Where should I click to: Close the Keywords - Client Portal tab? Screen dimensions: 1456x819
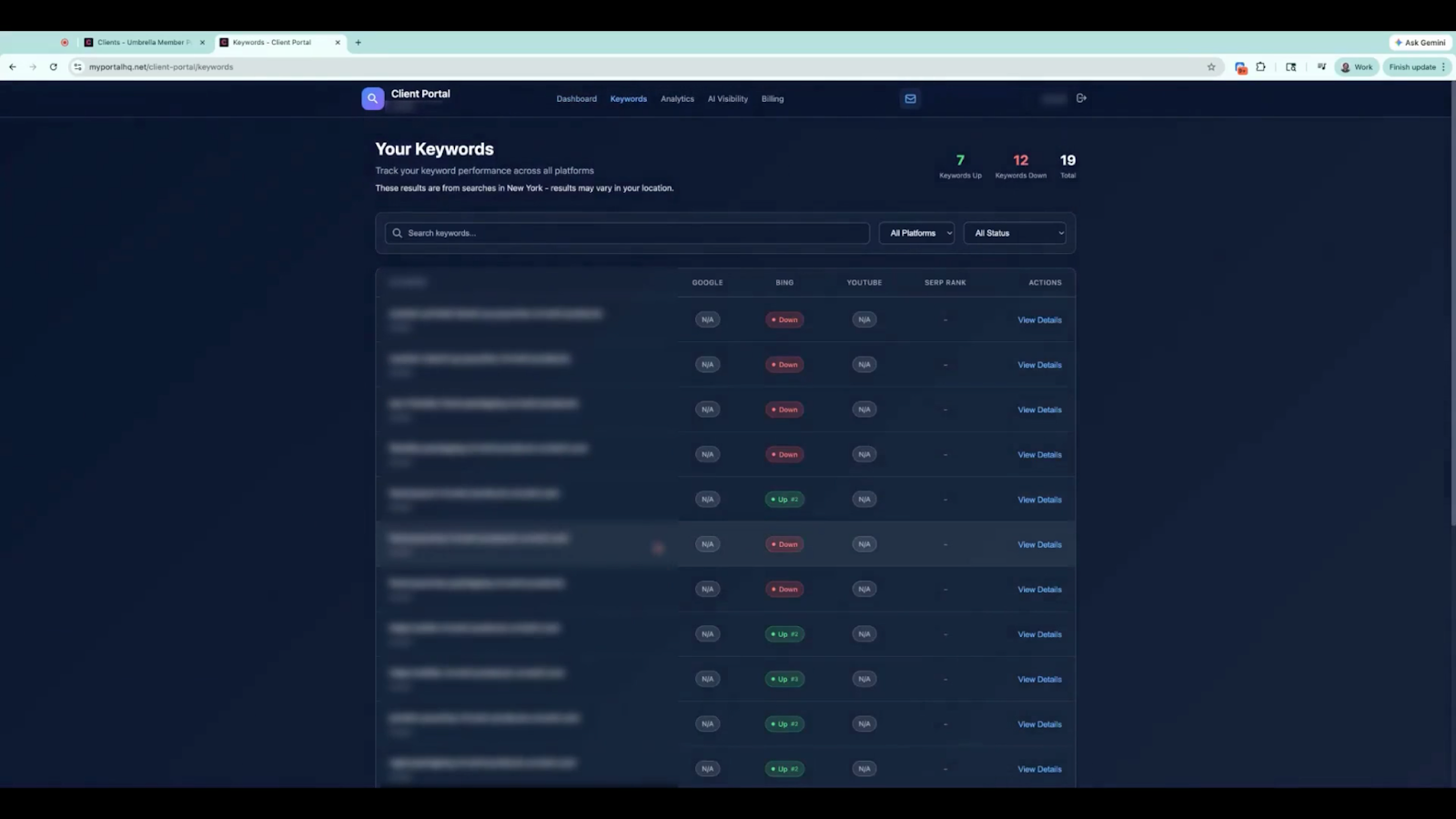coord(338,42)
